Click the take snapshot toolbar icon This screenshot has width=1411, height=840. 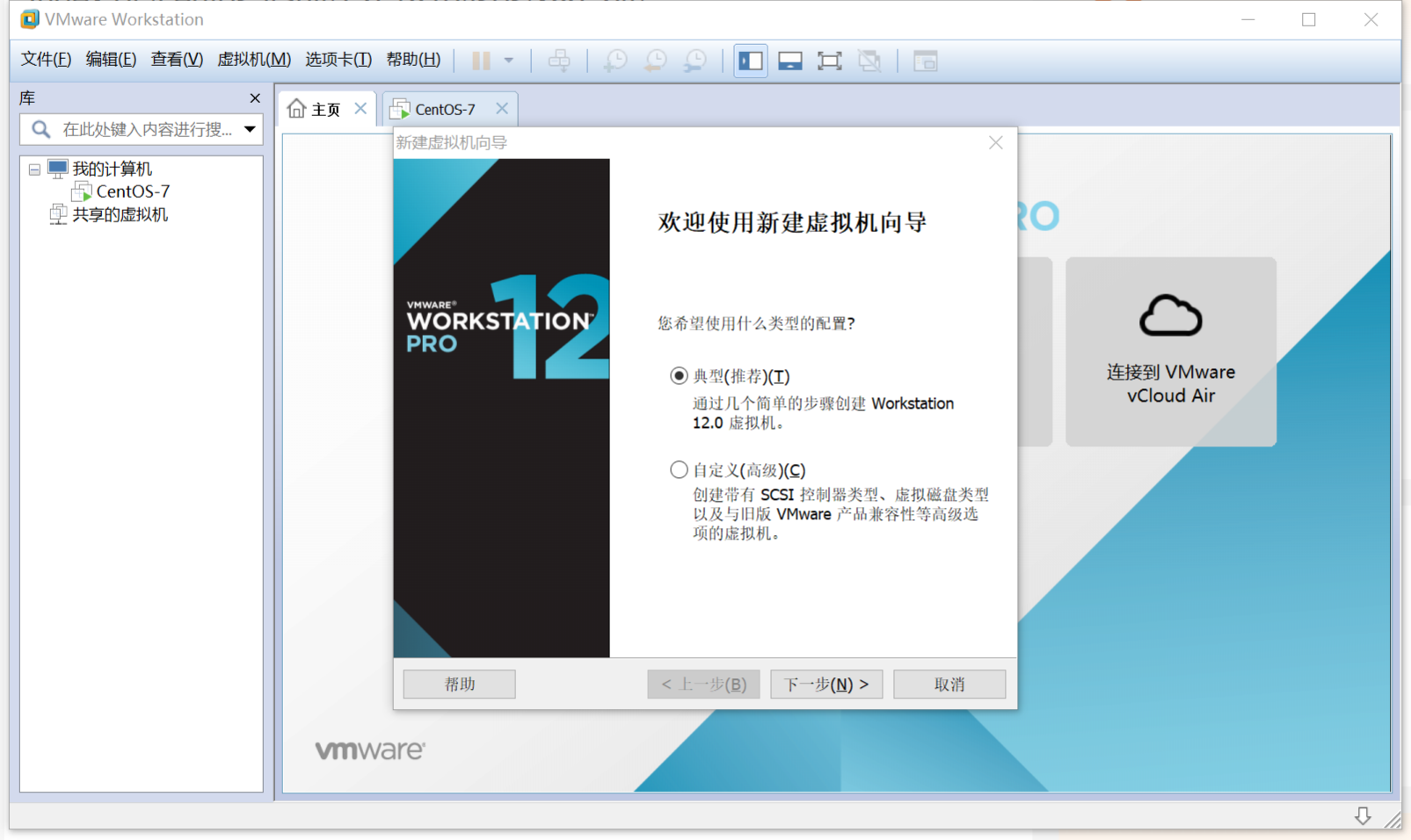(615, 61)
